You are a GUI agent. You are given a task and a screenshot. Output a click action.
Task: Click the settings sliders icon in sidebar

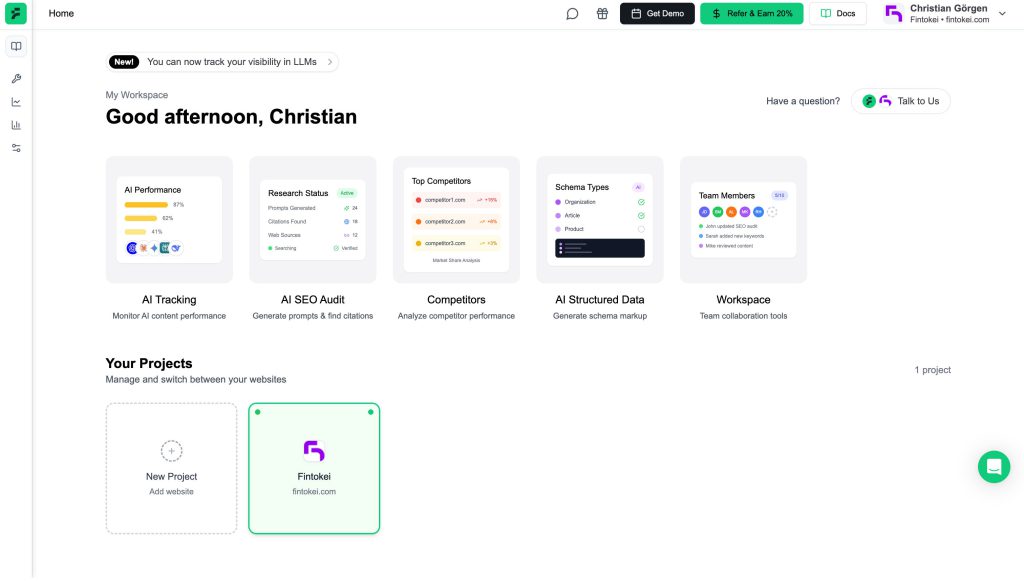(15, 147)
